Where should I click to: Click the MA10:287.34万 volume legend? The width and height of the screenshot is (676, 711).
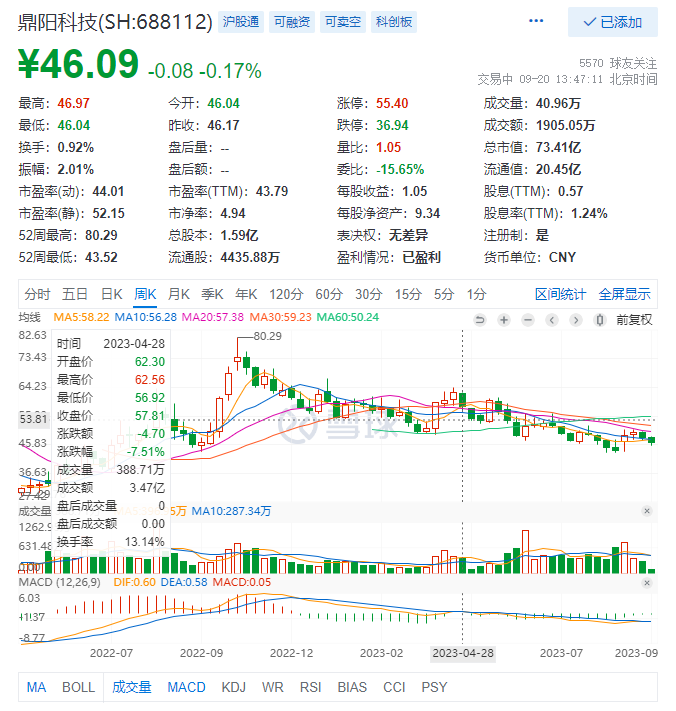coord(231,511)
